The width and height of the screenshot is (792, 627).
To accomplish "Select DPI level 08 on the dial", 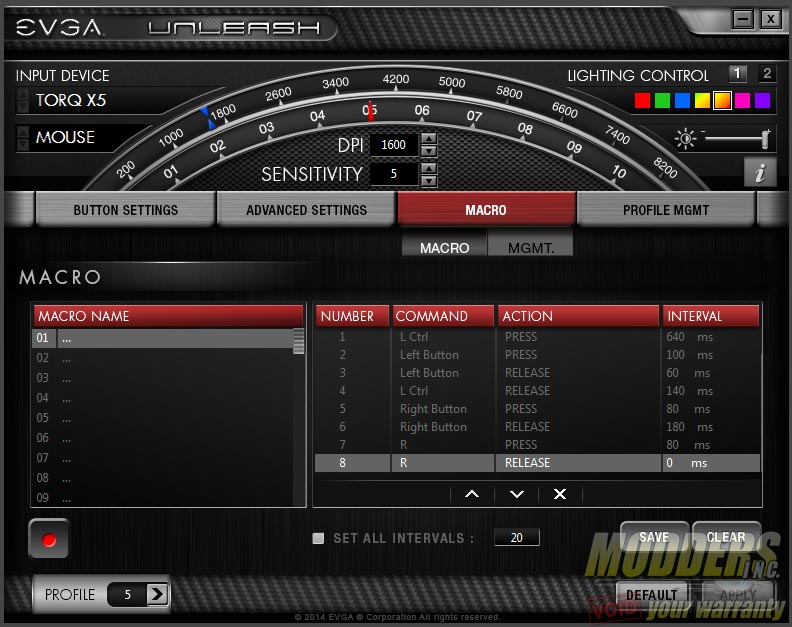I will [x=525, y=128].
